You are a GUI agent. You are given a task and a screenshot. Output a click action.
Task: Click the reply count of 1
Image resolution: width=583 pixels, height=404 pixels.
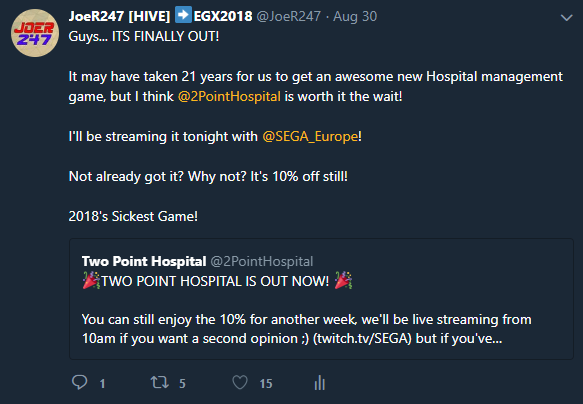coord(102,384)
